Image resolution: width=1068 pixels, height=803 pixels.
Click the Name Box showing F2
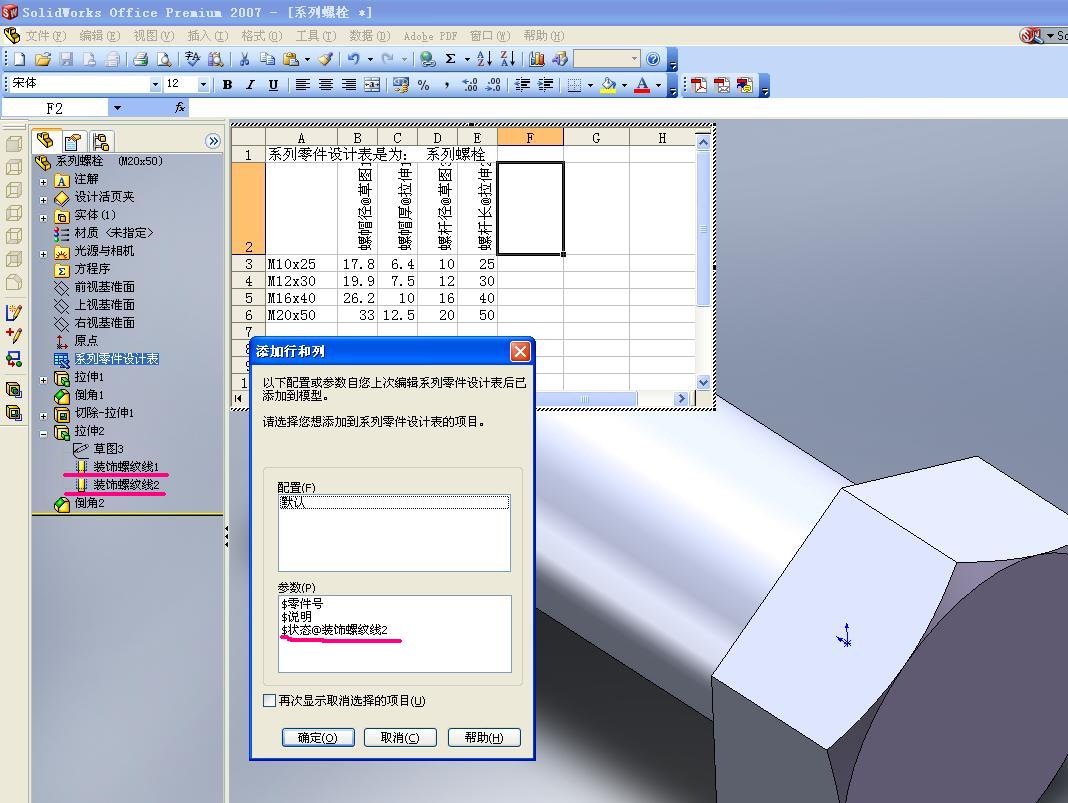[54, 108]
